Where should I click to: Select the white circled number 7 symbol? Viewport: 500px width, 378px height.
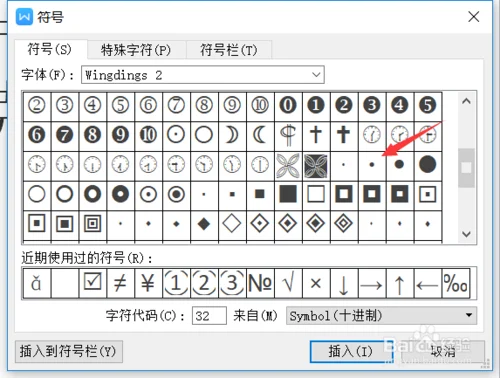[x=176, y=105]
